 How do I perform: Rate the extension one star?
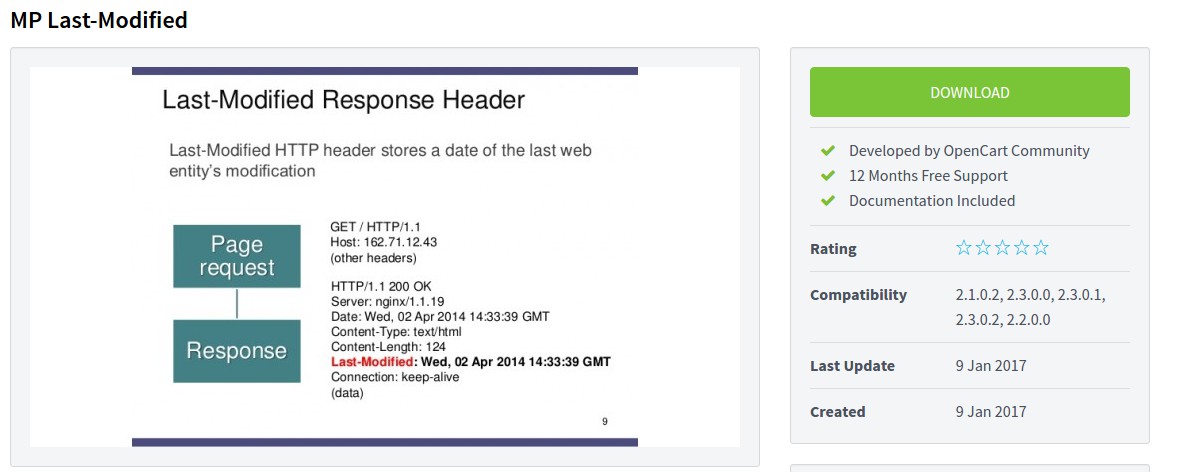click(964, 248)
